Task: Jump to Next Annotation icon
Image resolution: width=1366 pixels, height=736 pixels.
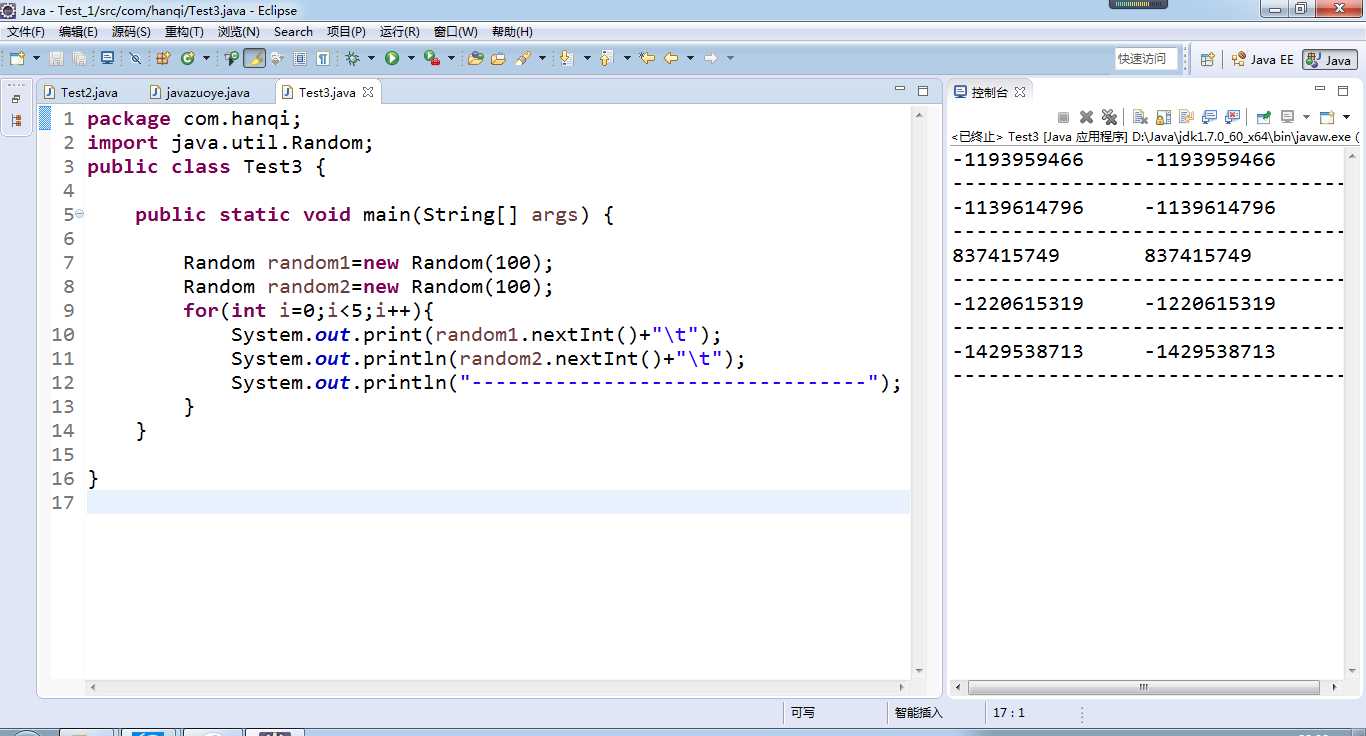Action: click(565, 59)
